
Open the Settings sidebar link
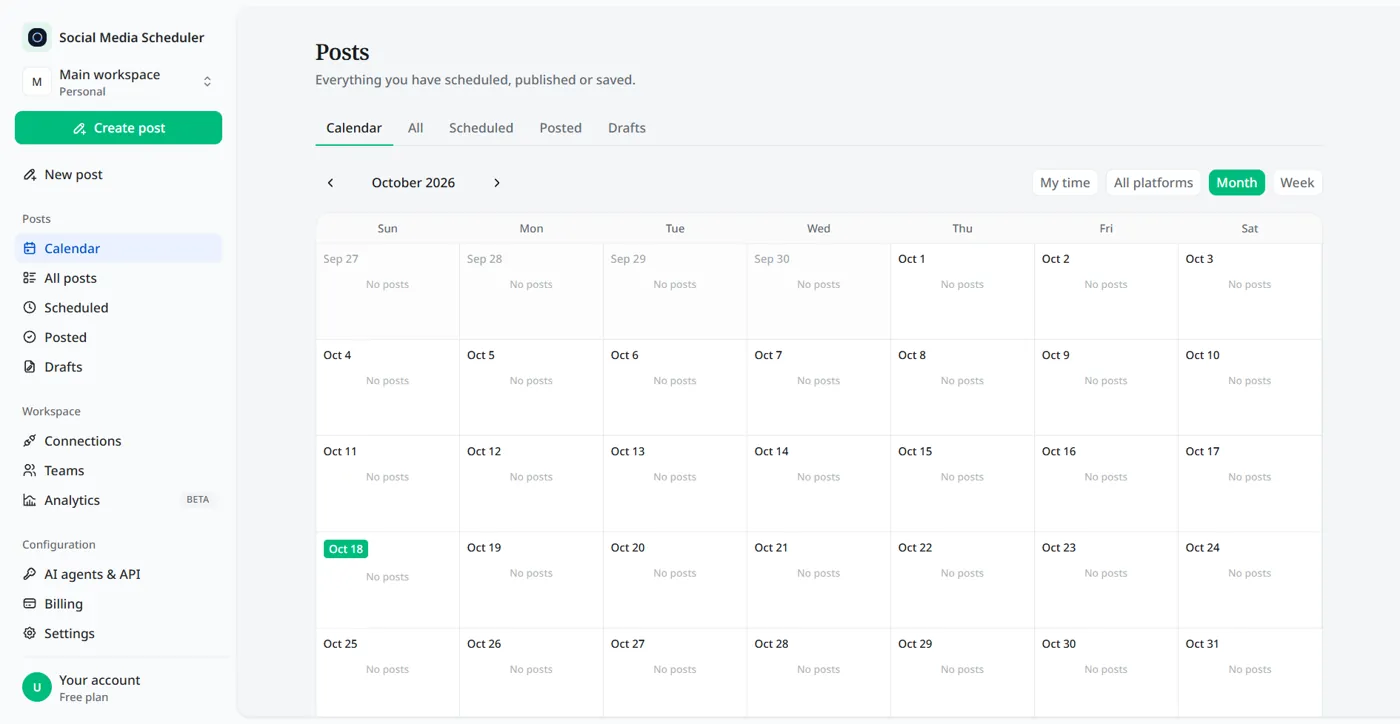118,633
